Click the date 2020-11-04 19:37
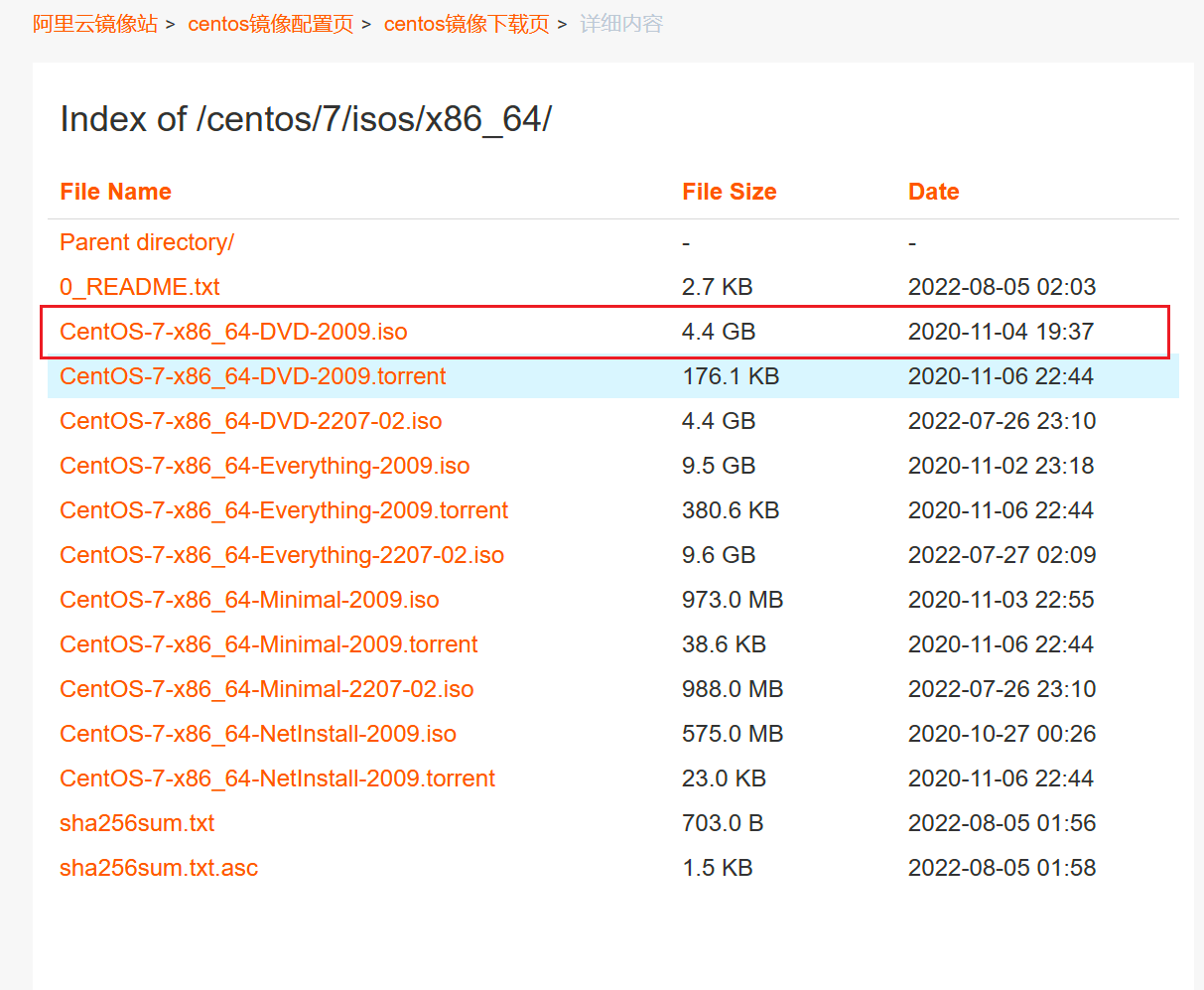 (1002, 332)
